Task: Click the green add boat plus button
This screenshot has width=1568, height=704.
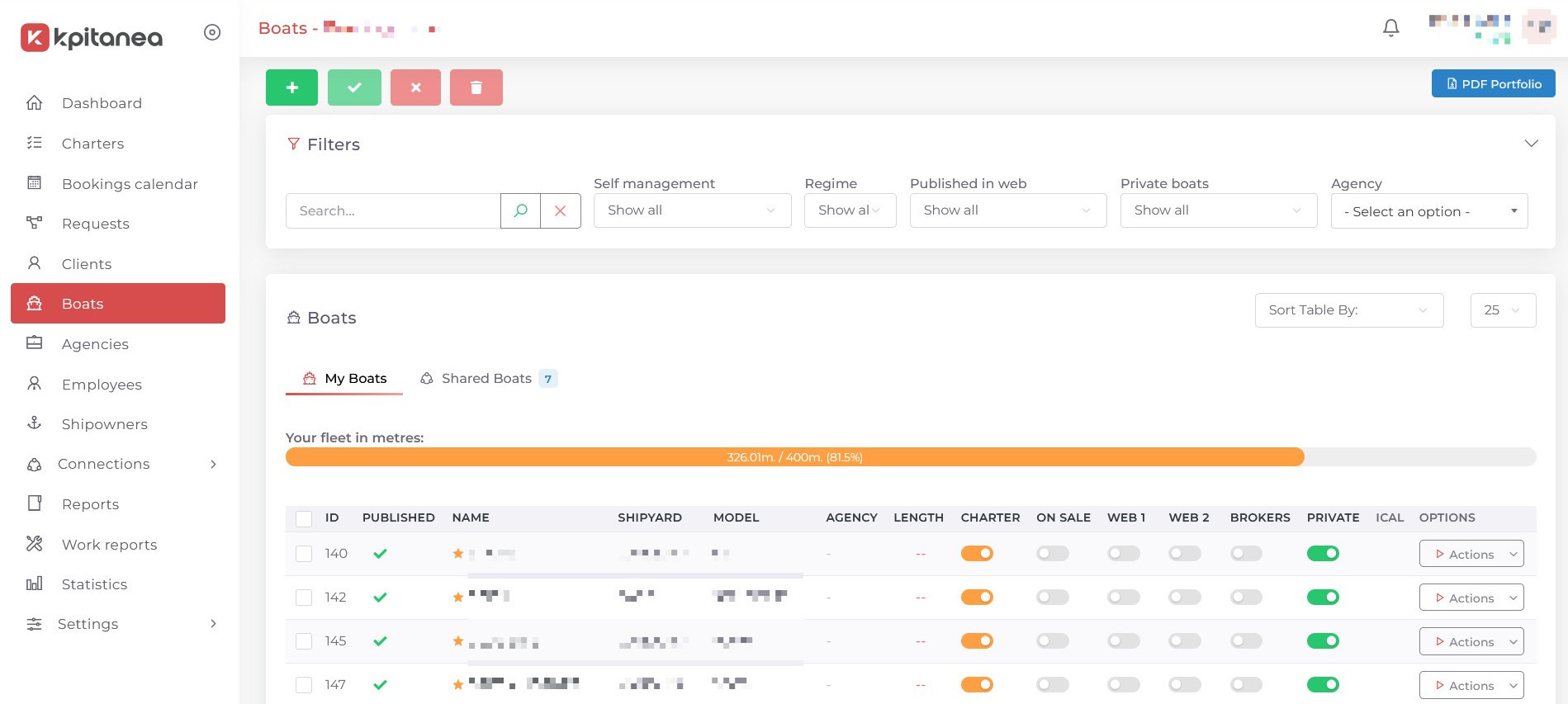Action: tap(291, 87)
